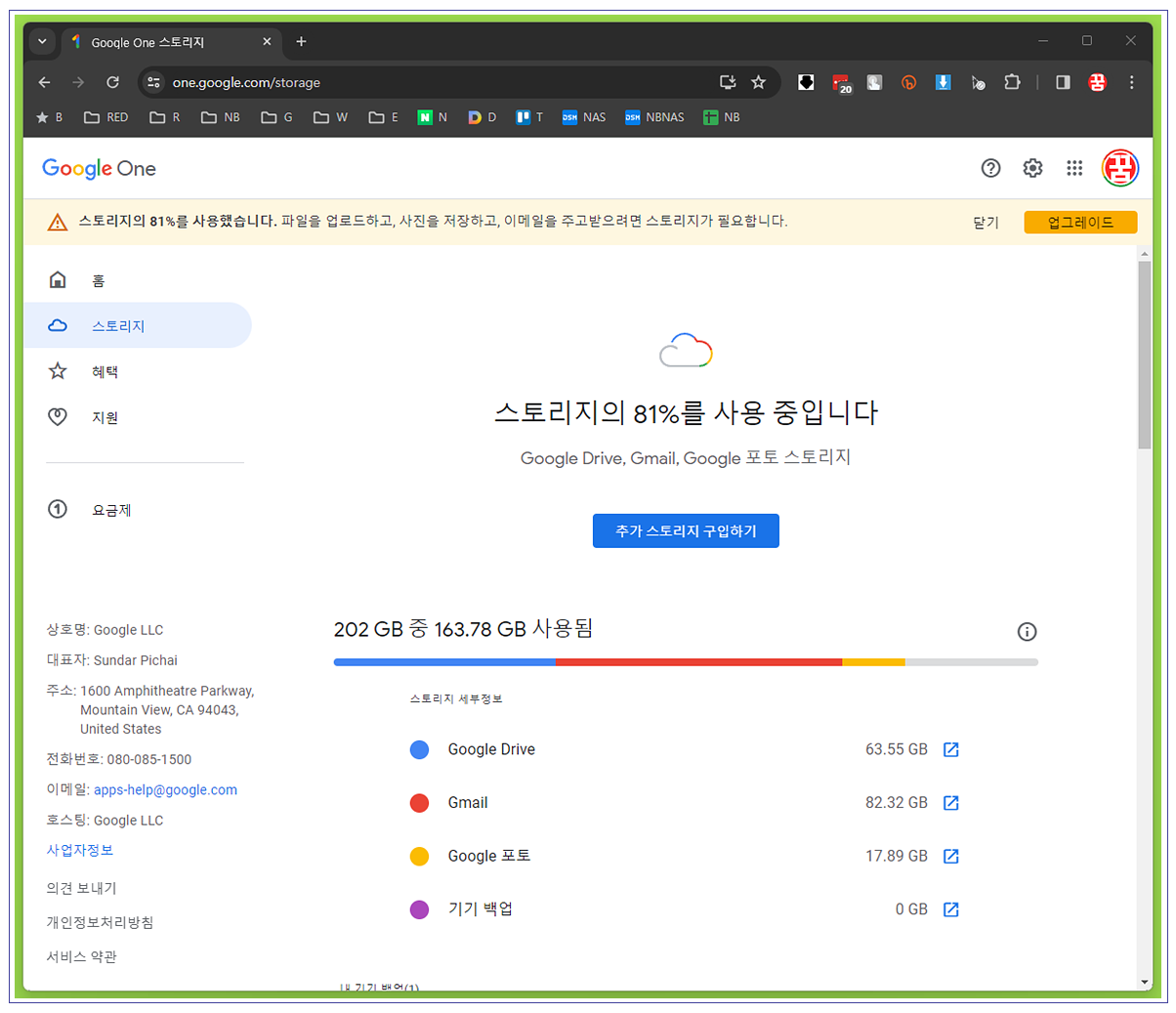Click the 82.32 GB Gmail value

[x=896, y=803]
